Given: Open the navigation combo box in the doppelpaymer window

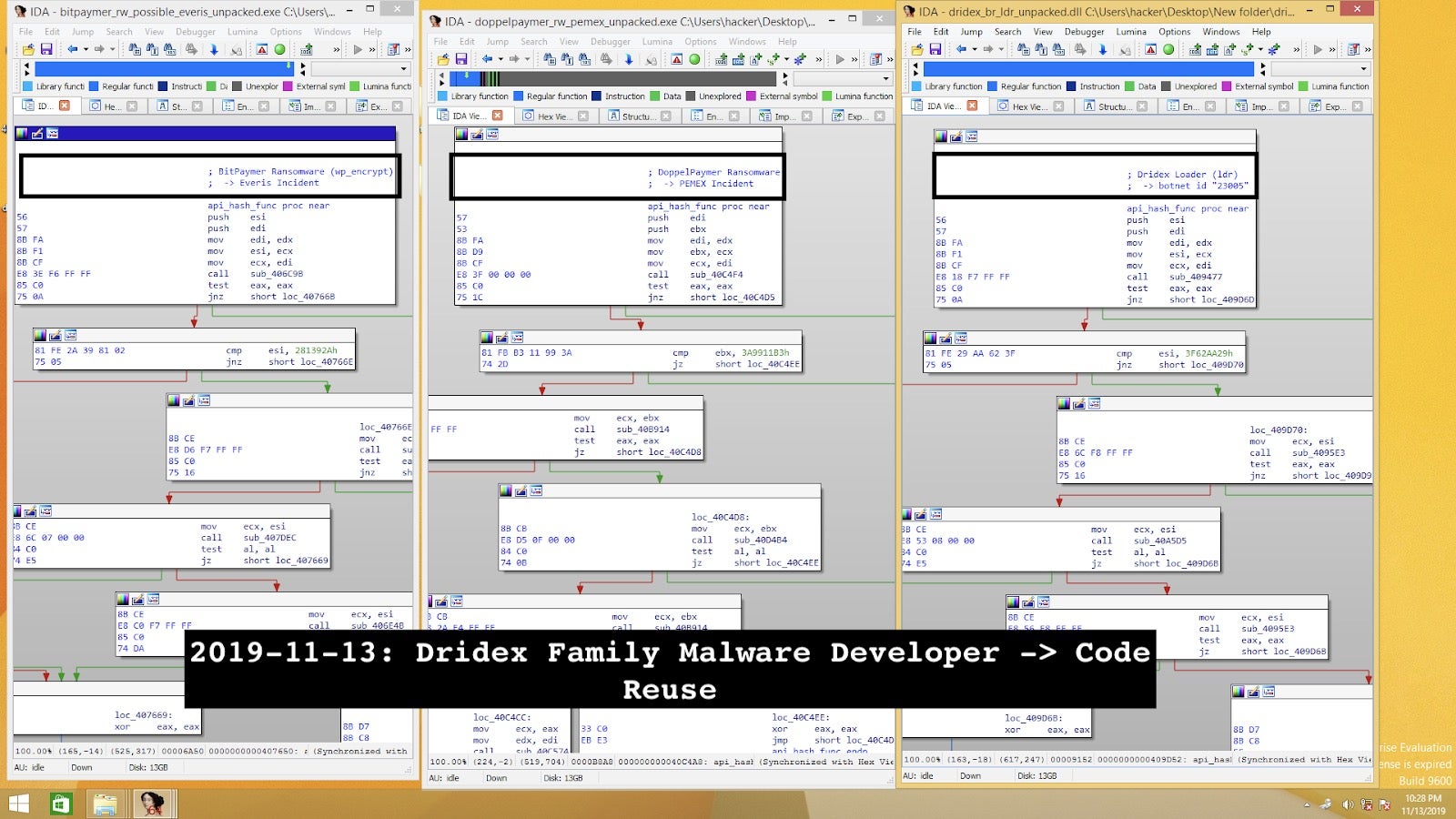Looking at the screenshot, I should [842, 78].
